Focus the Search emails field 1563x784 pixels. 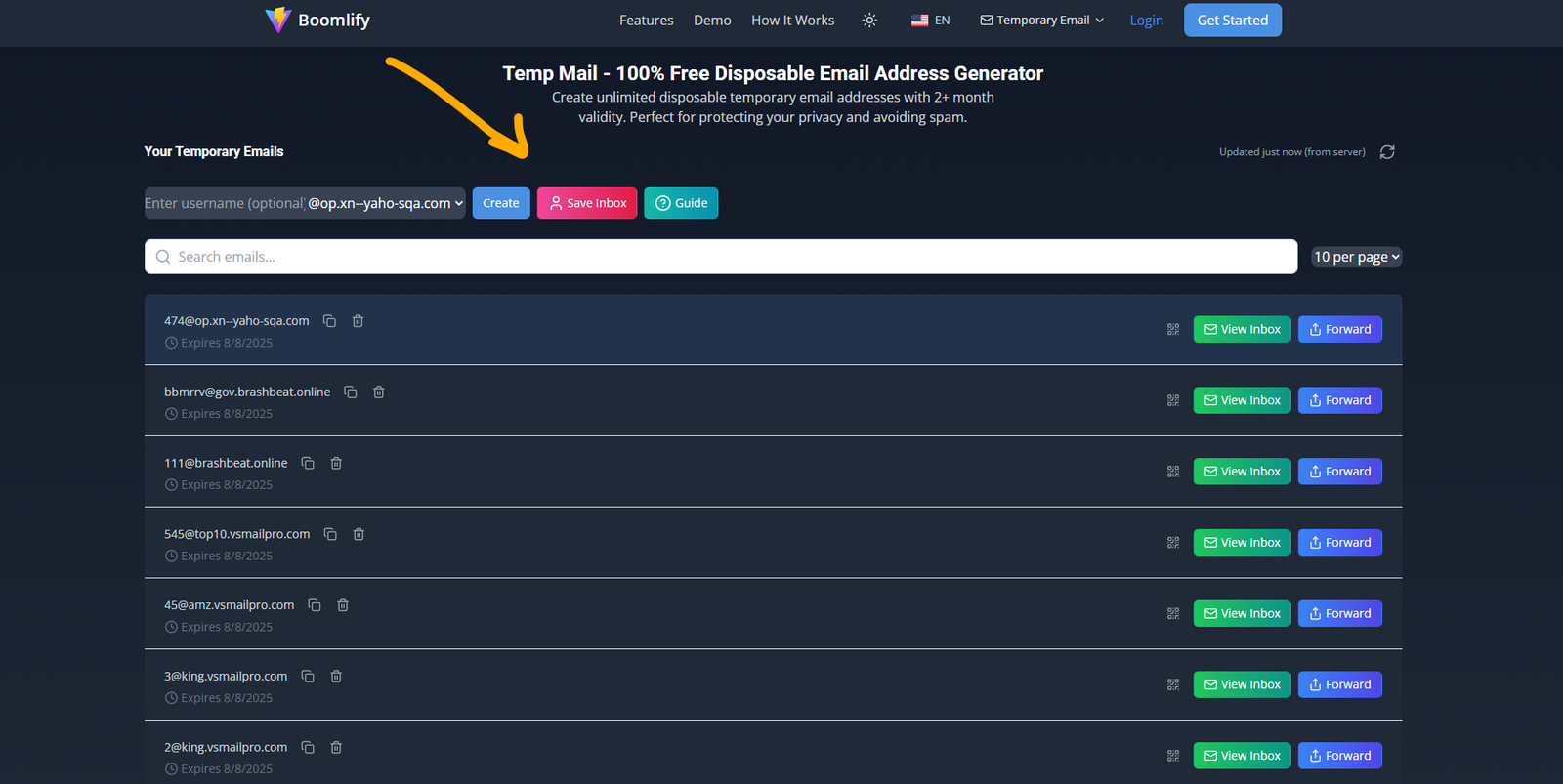click(721, 257)
